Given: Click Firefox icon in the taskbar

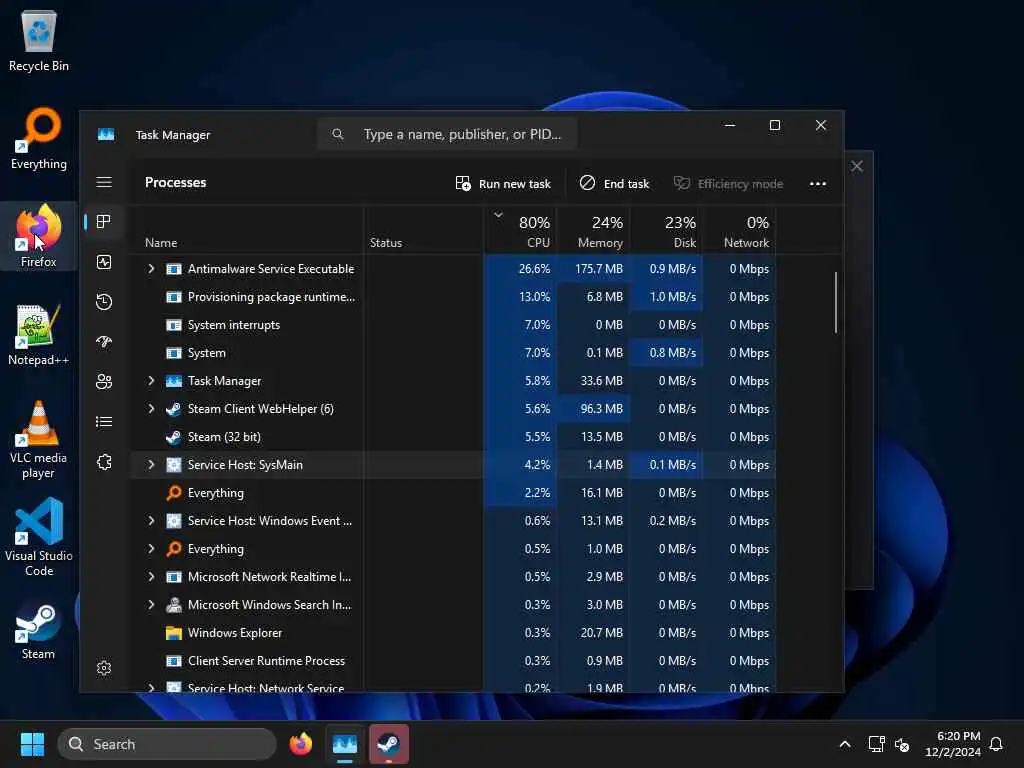Looking at the screenshot, I should pos(301,744).
